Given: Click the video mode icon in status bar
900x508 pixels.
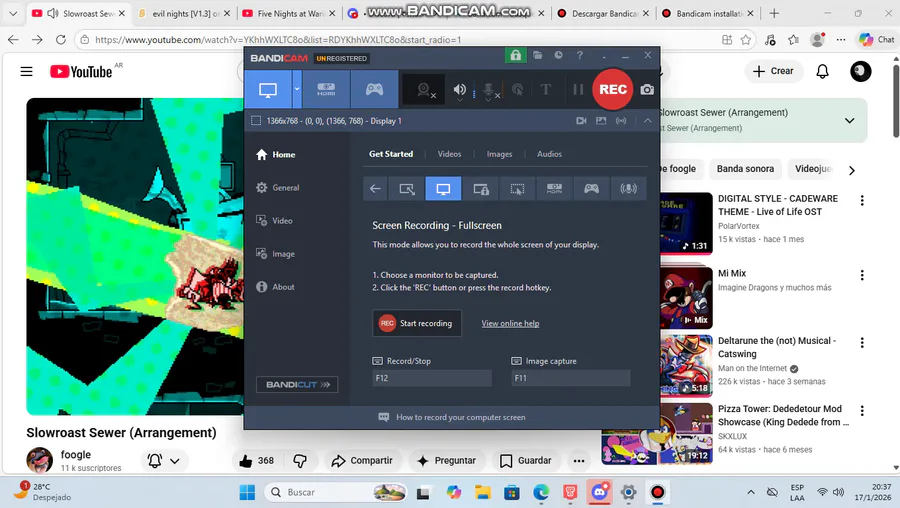Looking at the screenshot, I should [581, 121].
